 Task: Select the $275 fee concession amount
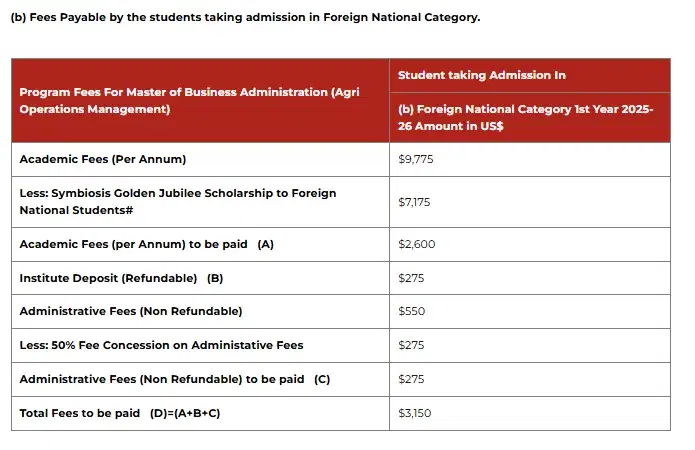[411, 345]
